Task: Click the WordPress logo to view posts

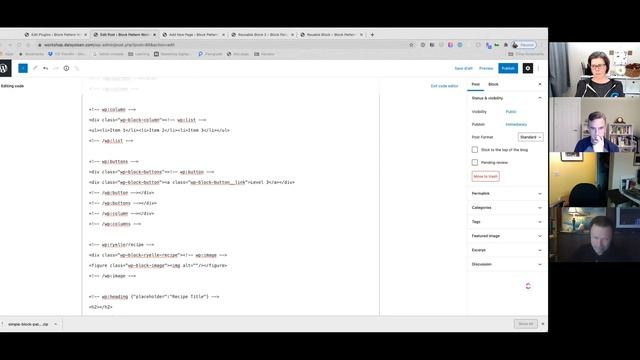Action: point(4,68)
